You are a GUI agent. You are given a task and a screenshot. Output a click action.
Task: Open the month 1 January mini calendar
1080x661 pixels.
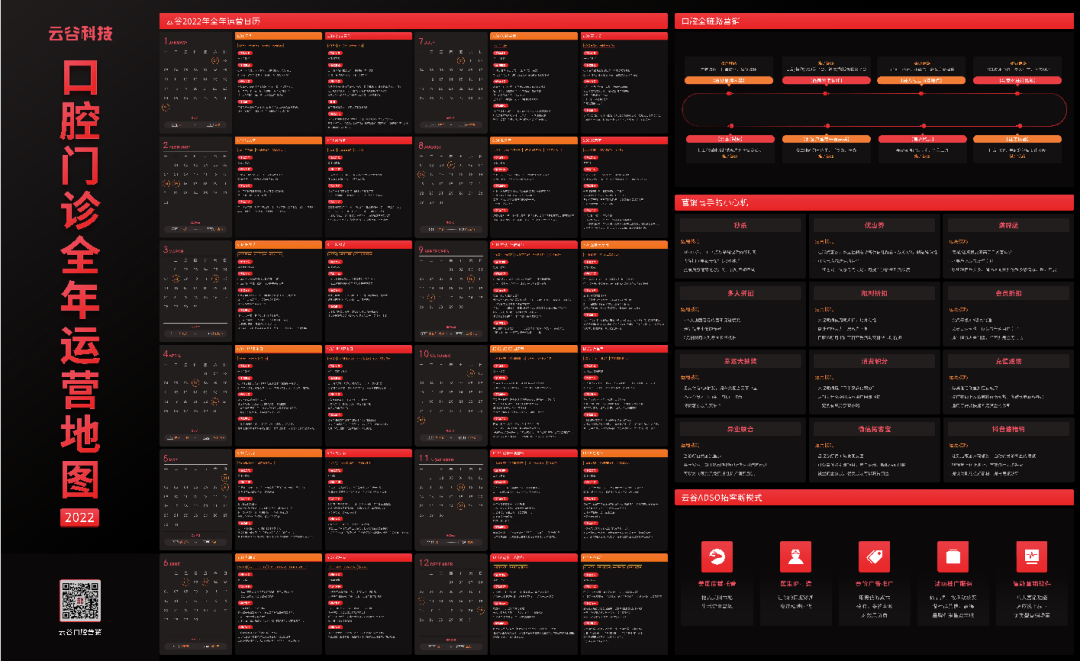[196, 83]
